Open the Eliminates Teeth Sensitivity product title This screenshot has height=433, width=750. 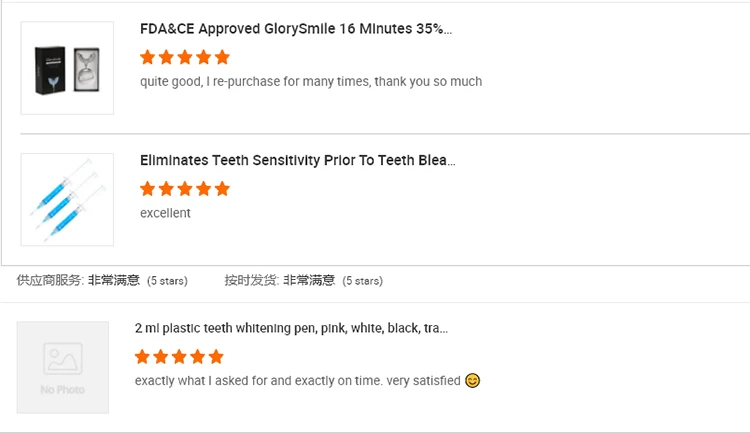tap(298, 160)
